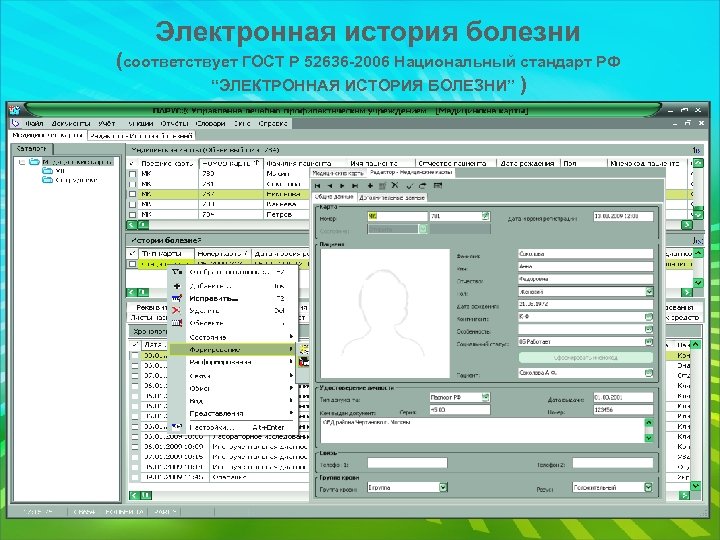This screenshot has width=720, height=540.
Task: Expand the Состояние submenu in context menu
Action: click(x=232, y=337)
